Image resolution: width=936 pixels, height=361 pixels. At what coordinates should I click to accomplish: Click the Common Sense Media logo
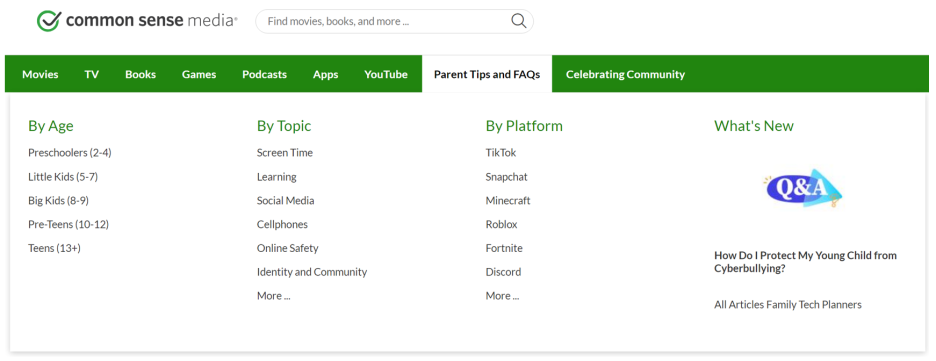coord(137,21)
